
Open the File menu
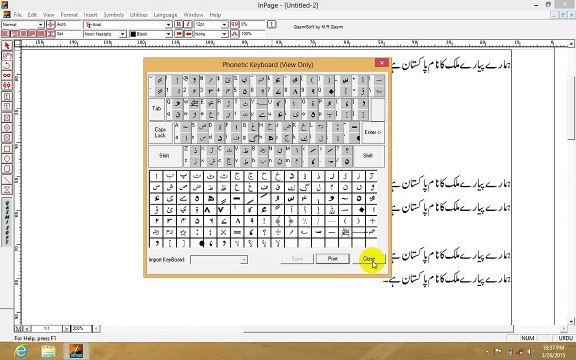[18, 15]
